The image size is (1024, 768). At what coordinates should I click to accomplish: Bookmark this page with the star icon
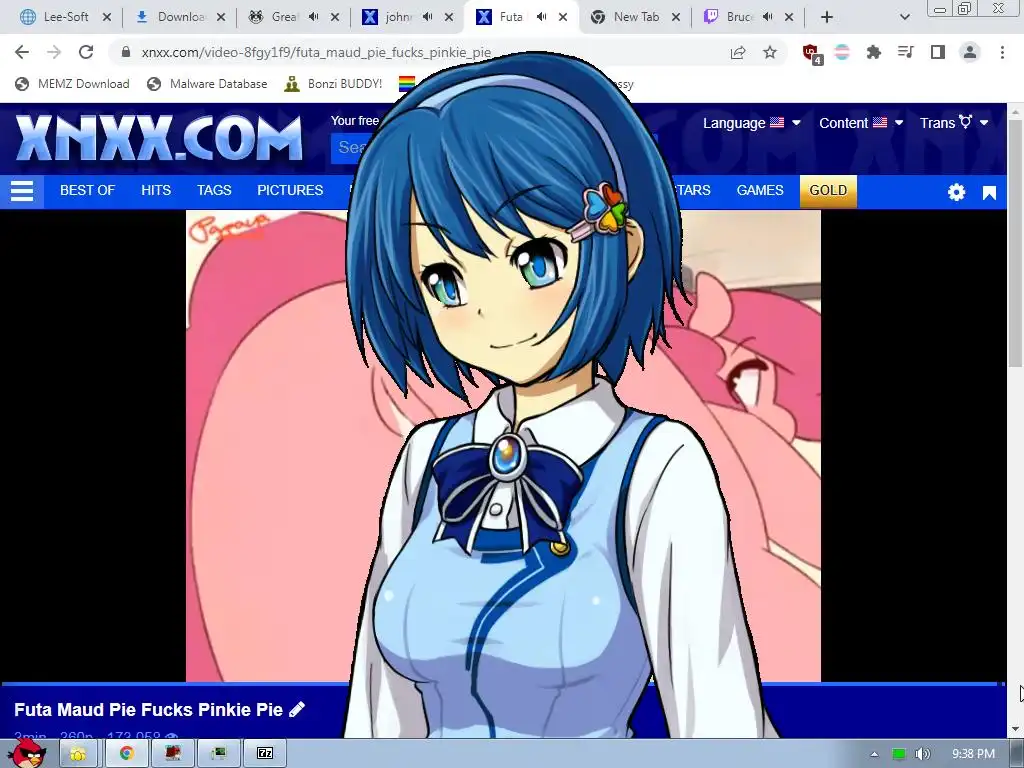770,52
